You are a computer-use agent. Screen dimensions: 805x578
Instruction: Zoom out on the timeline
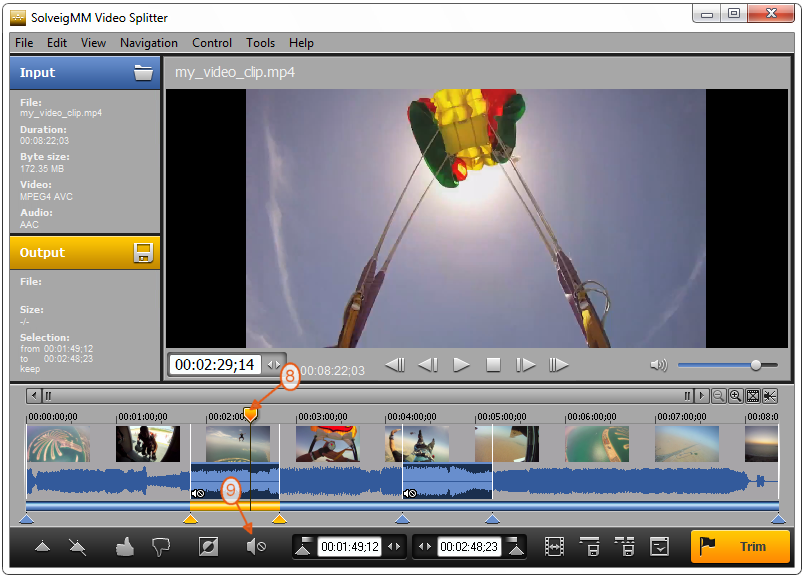718,396
